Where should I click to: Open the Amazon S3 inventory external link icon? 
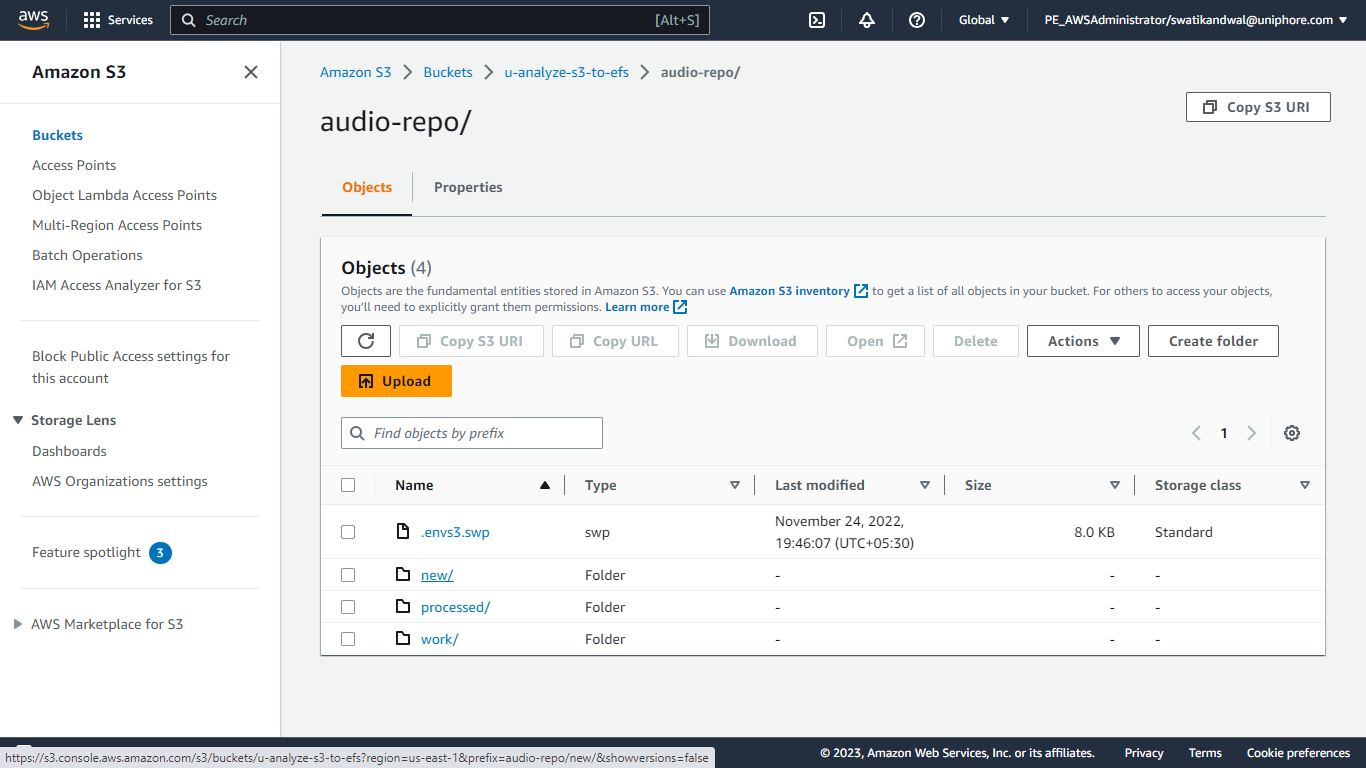(861, 291)
